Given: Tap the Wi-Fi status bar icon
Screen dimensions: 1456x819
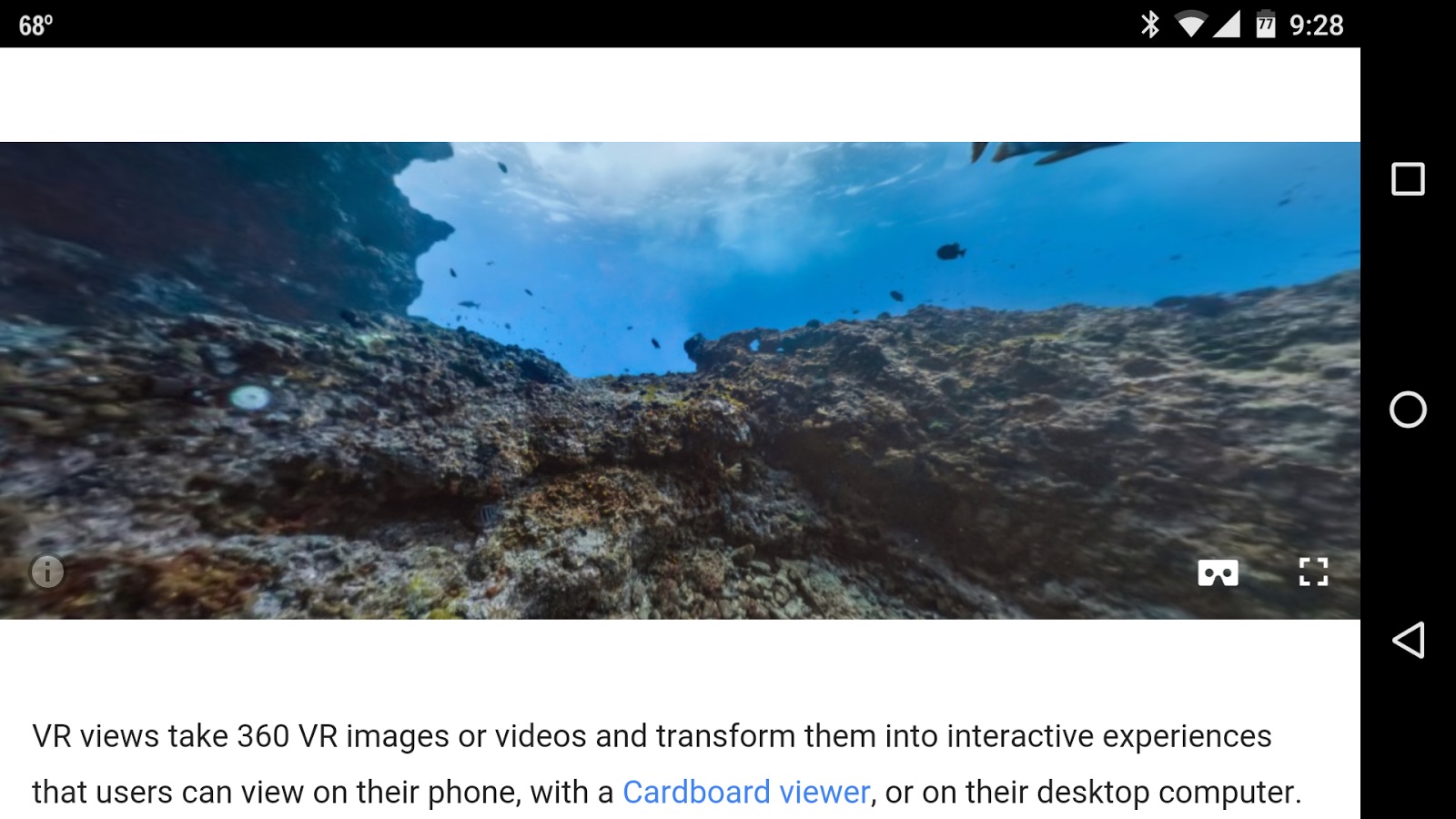Looking at the screenshot, I should click(1190, 25).
